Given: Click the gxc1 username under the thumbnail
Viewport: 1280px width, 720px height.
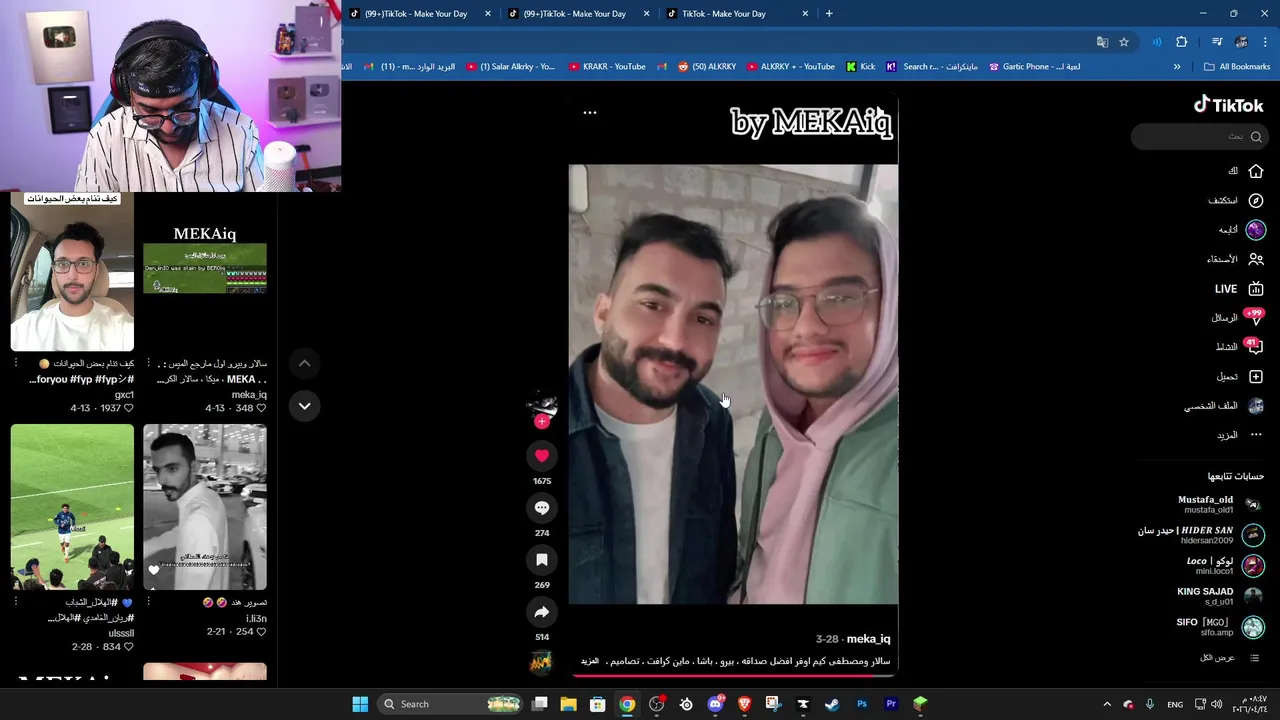Looking at the screenshot, I should (124, 395).
